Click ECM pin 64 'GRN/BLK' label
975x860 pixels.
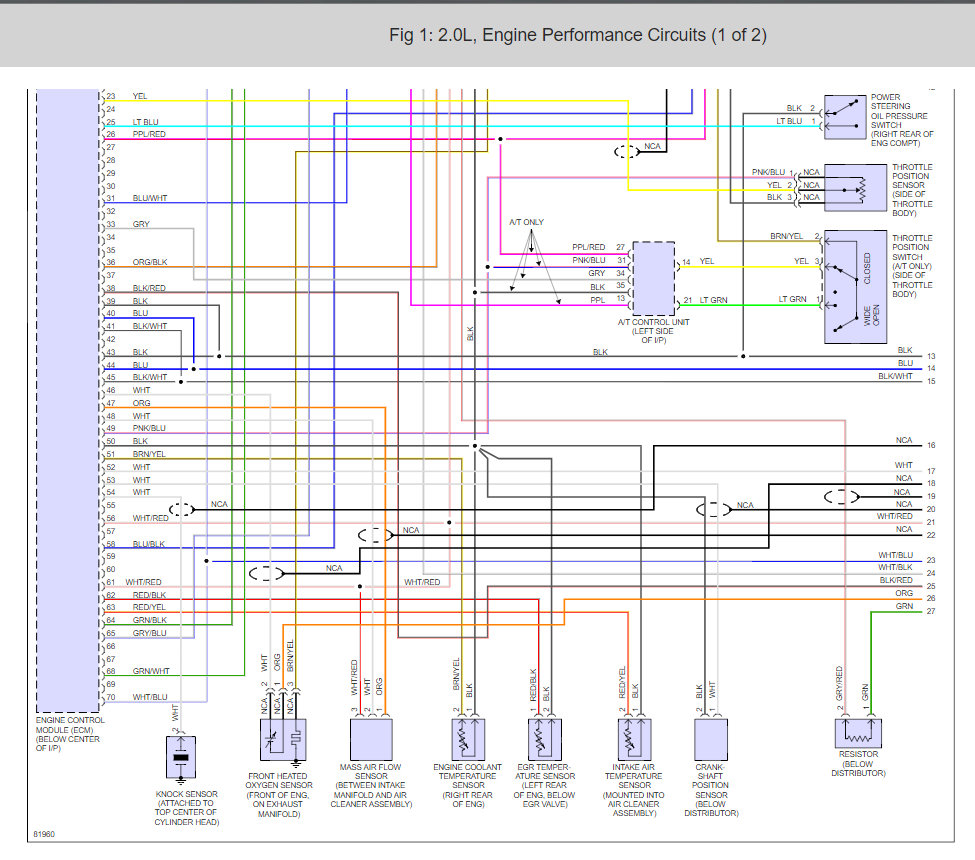(x=149, y=620)
